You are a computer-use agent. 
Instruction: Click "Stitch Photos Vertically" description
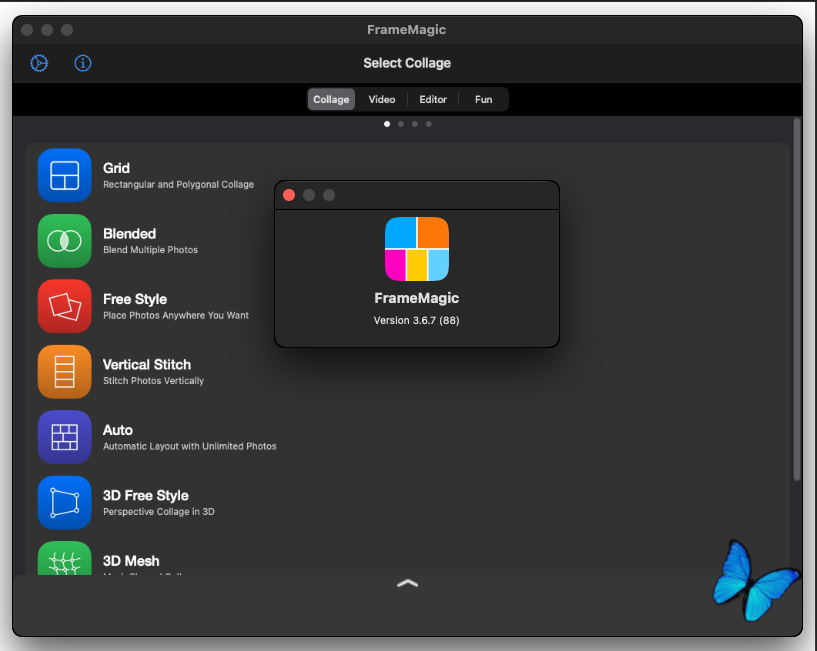[153, 380]
